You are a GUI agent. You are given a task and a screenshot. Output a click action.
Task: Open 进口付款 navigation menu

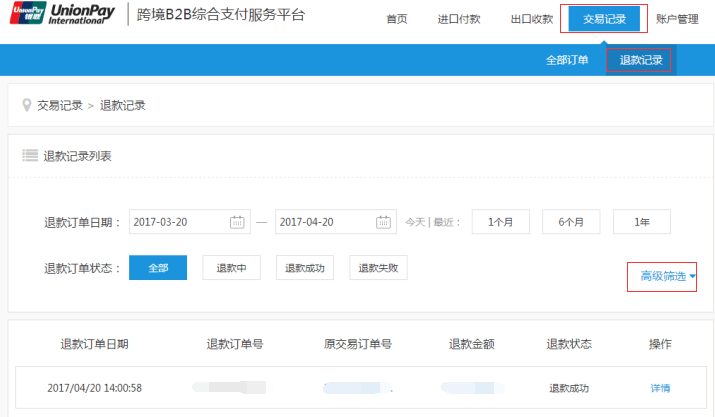point(458,19)
